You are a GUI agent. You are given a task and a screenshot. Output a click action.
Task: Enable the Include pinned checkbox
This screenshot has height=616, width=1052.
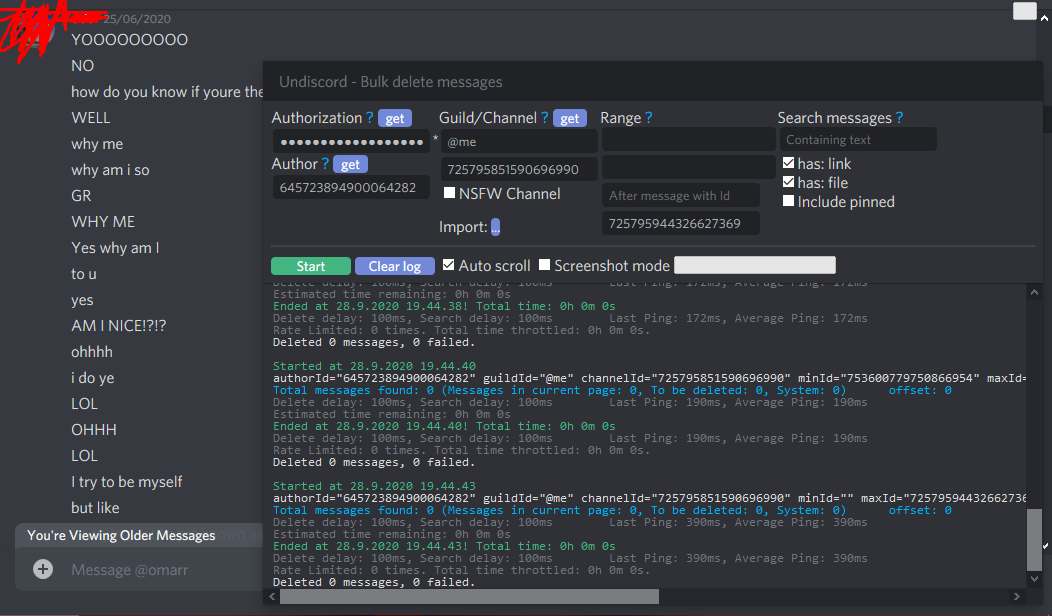click(x=788, y=201)
